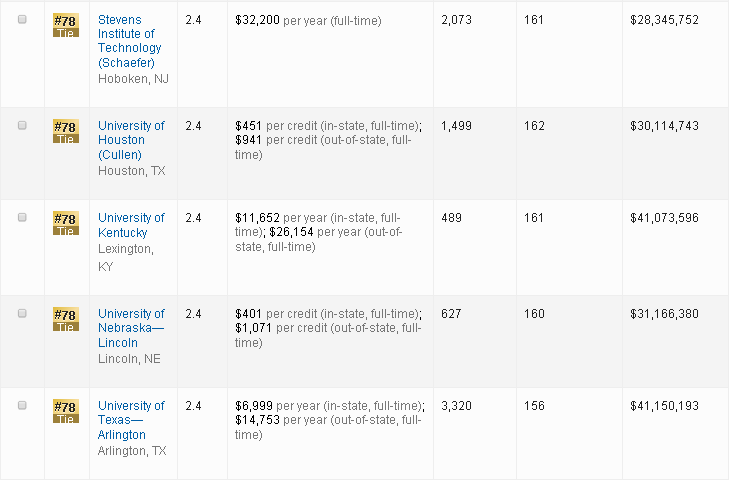This screenshot has height=480, width=732.
Task: Tick the University of Houston row checkbox
Action: pos(23,126)
